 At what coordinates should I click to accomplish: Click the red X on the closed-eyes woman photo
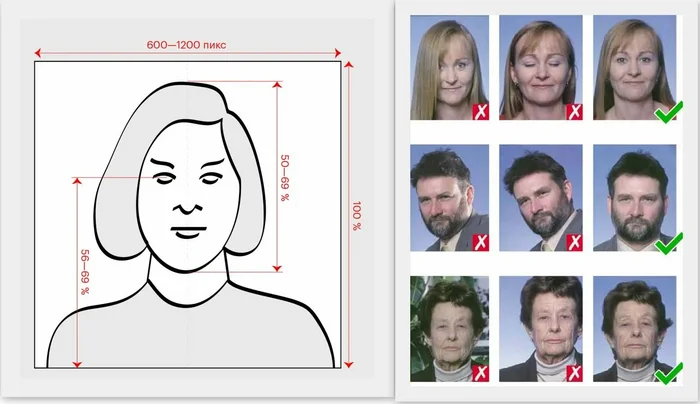point(574,111)
